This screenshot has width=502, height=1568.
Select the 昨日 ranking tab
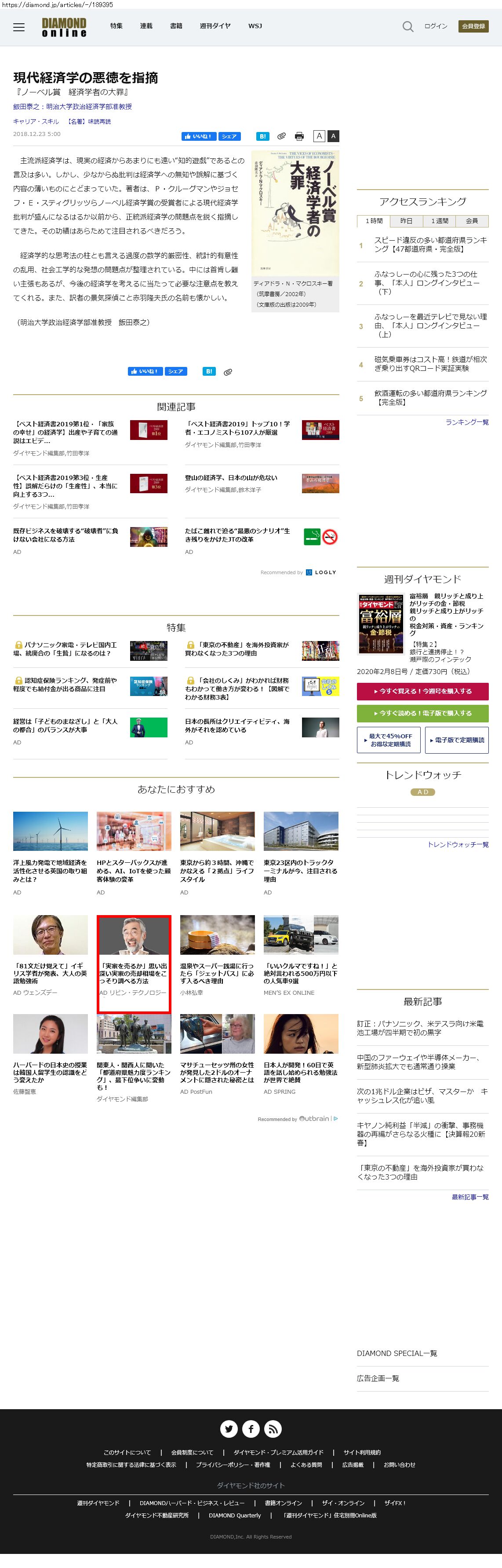[406, 221]
